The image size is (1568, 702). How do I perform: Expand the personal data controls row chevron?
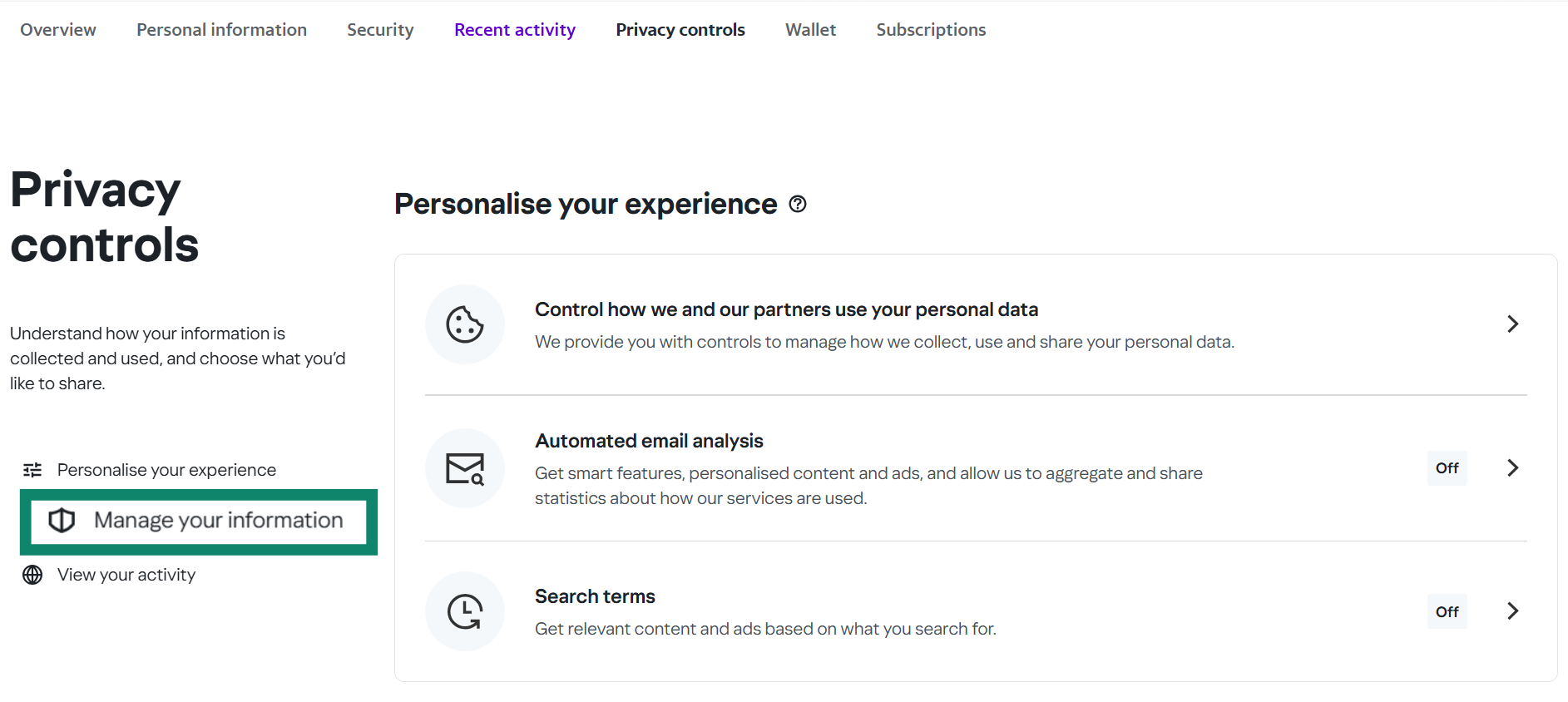pos(1512,324)
